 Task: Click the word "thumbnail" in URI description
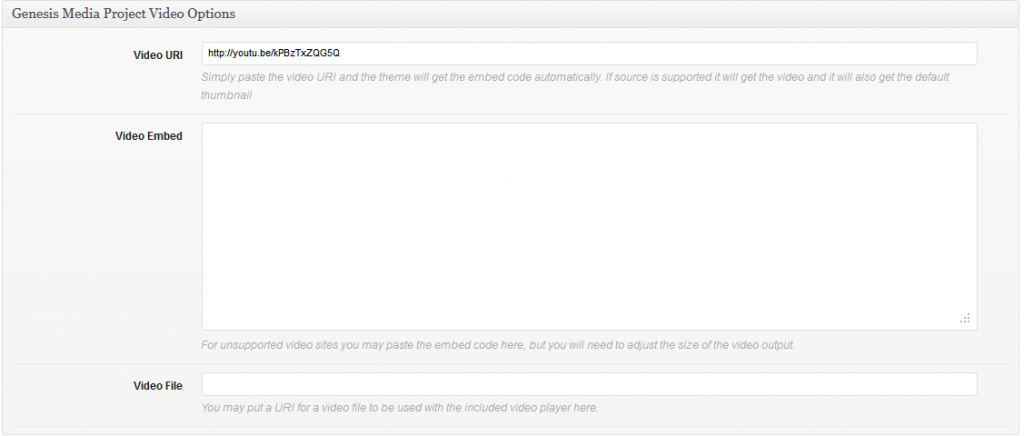226,96
